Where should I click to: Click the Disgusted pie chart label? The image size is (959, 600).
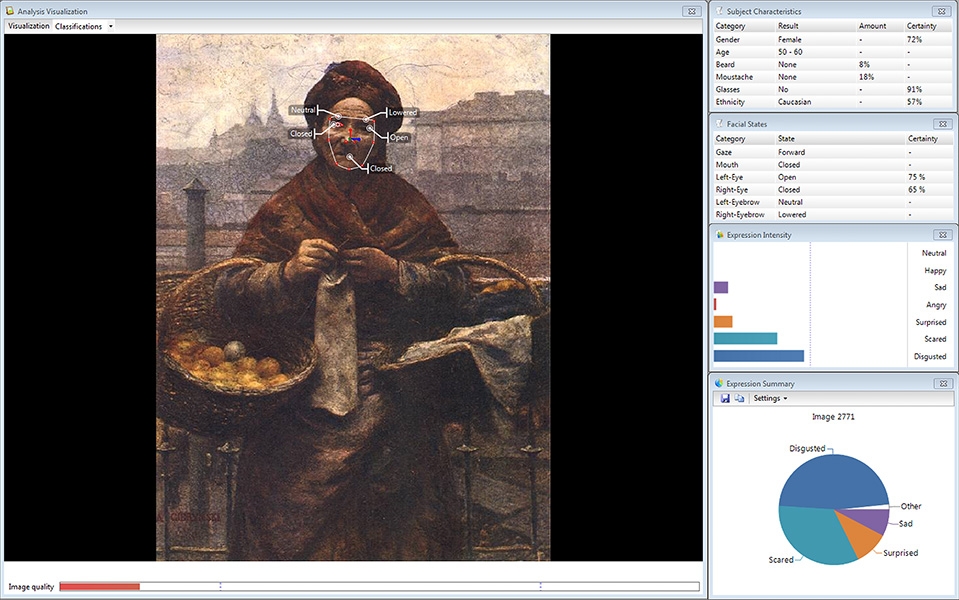[807, 448]
